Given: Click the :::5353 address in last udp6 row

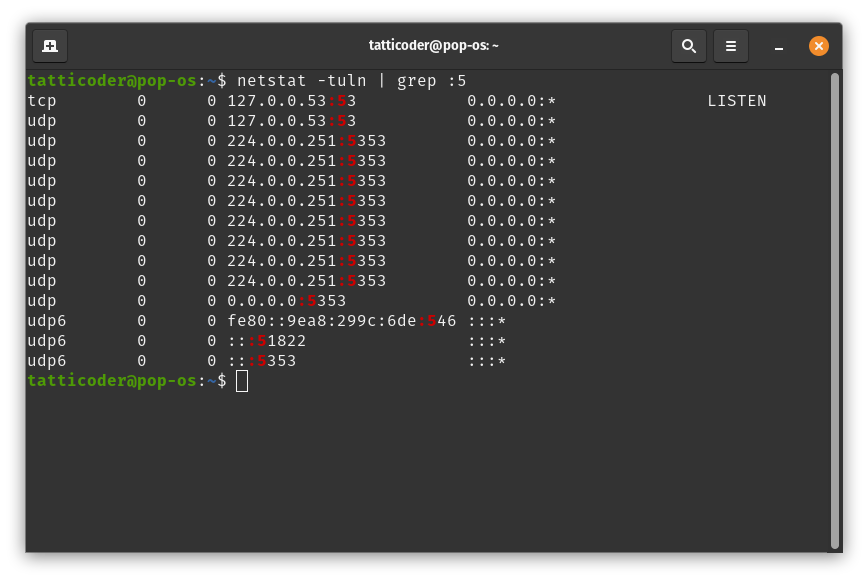Looking at the screenshot, I should click(261, 361).
